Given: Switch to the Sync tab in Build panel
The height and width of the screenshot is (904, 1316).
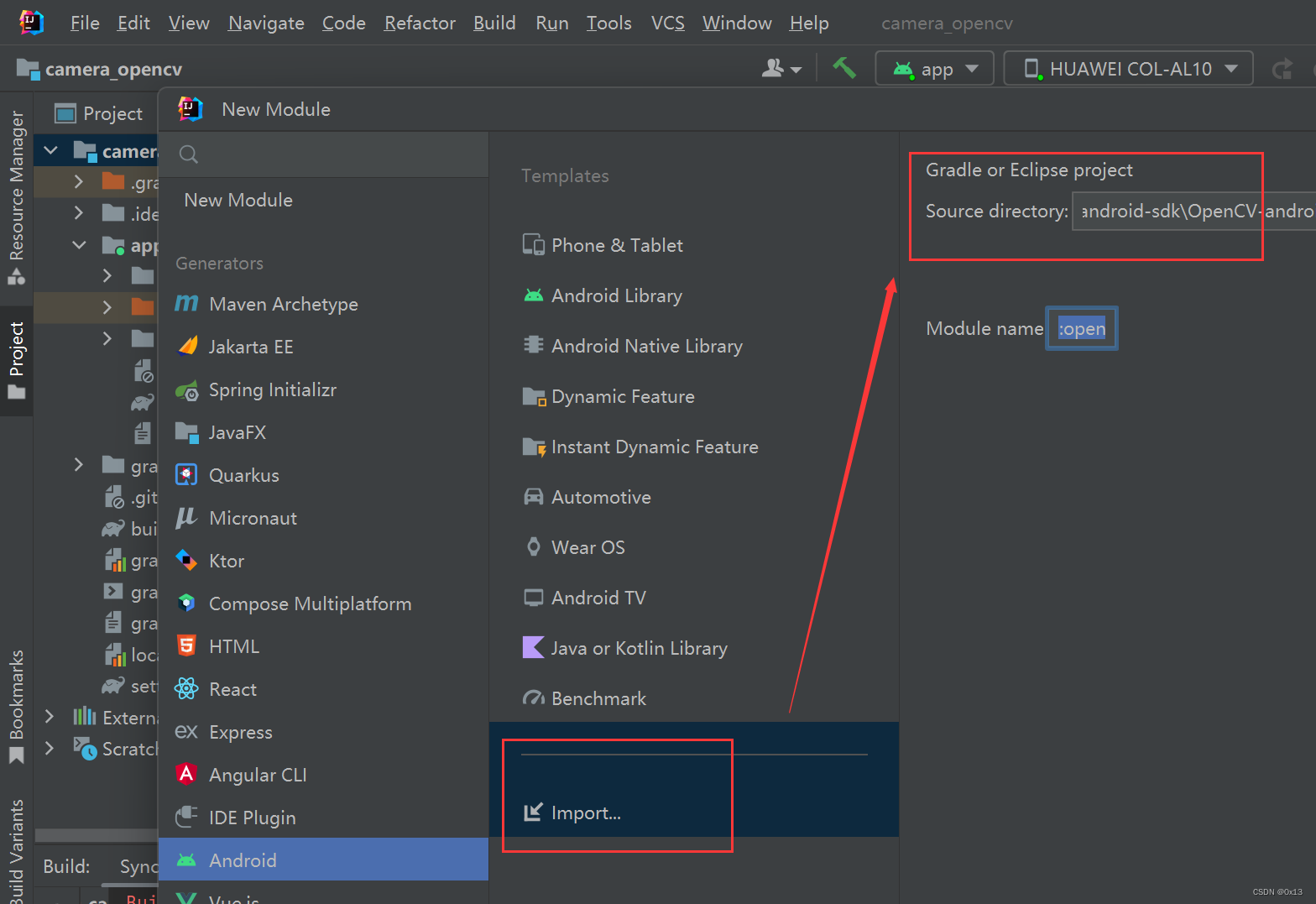Looking at the screenshot, I should point(138,866).
